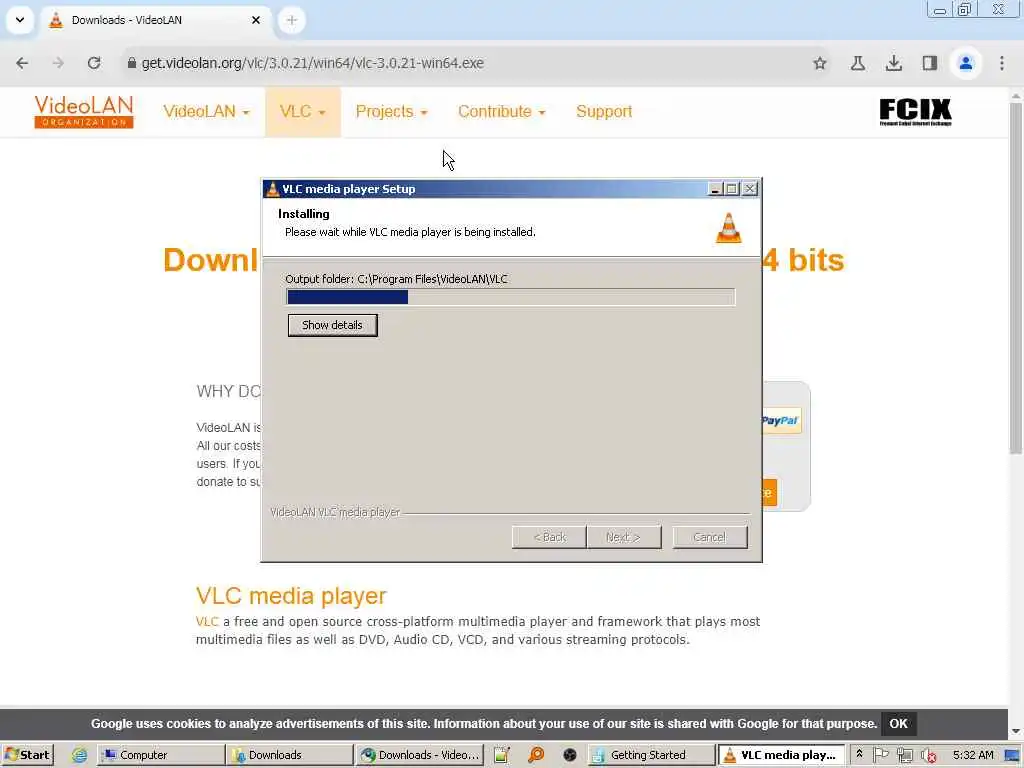This screenshot has height=768, width=1024.
Task: Open Chrome Labs flask icon
Action: pos(857,63)
